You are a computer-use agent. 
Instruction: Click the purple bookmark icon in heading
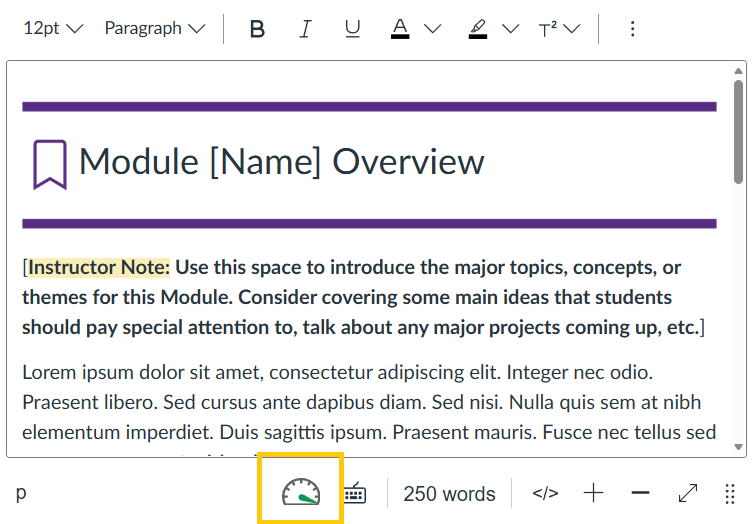tap(49, 165)
